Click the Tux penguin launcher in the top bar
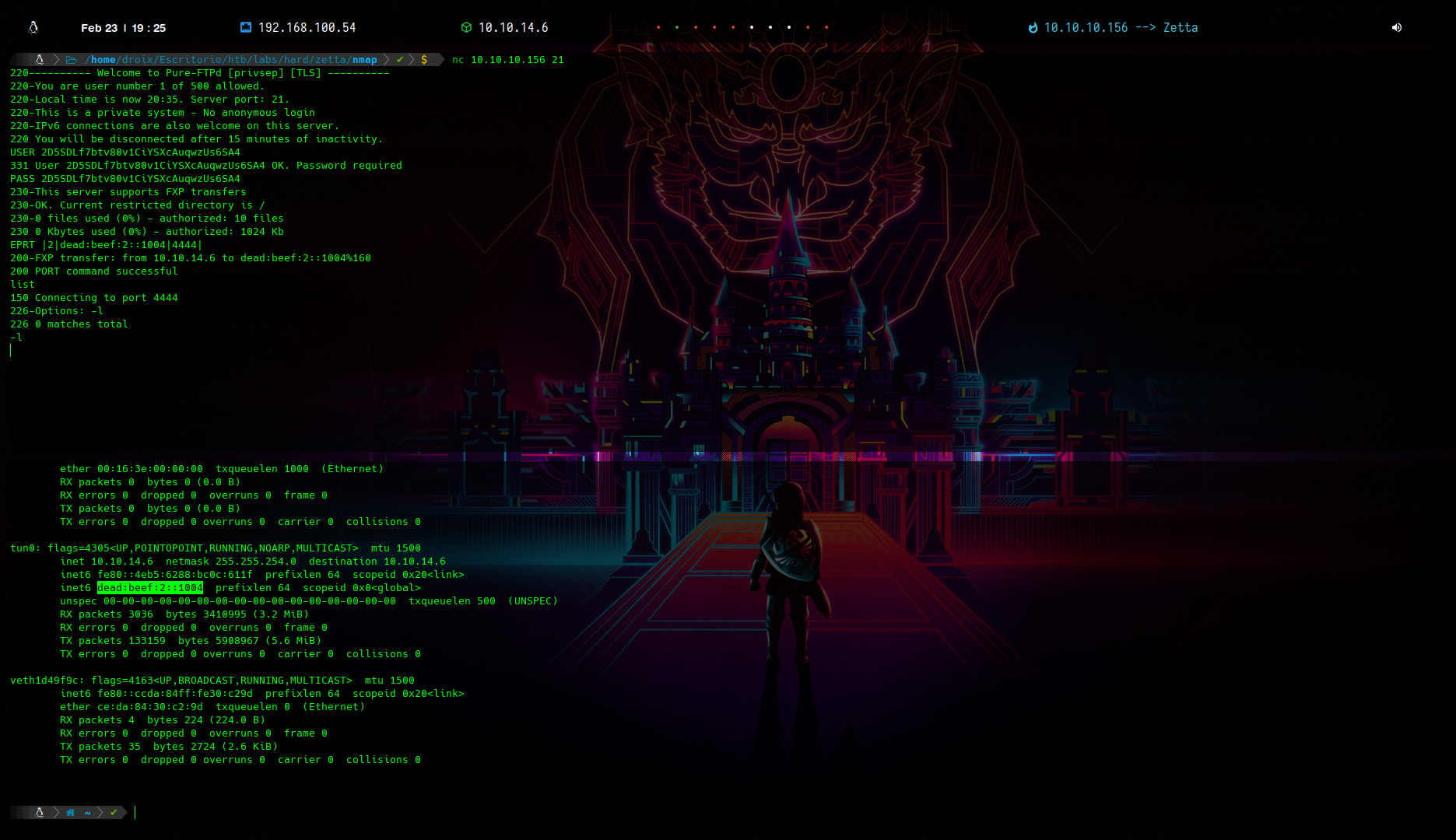 33,27
